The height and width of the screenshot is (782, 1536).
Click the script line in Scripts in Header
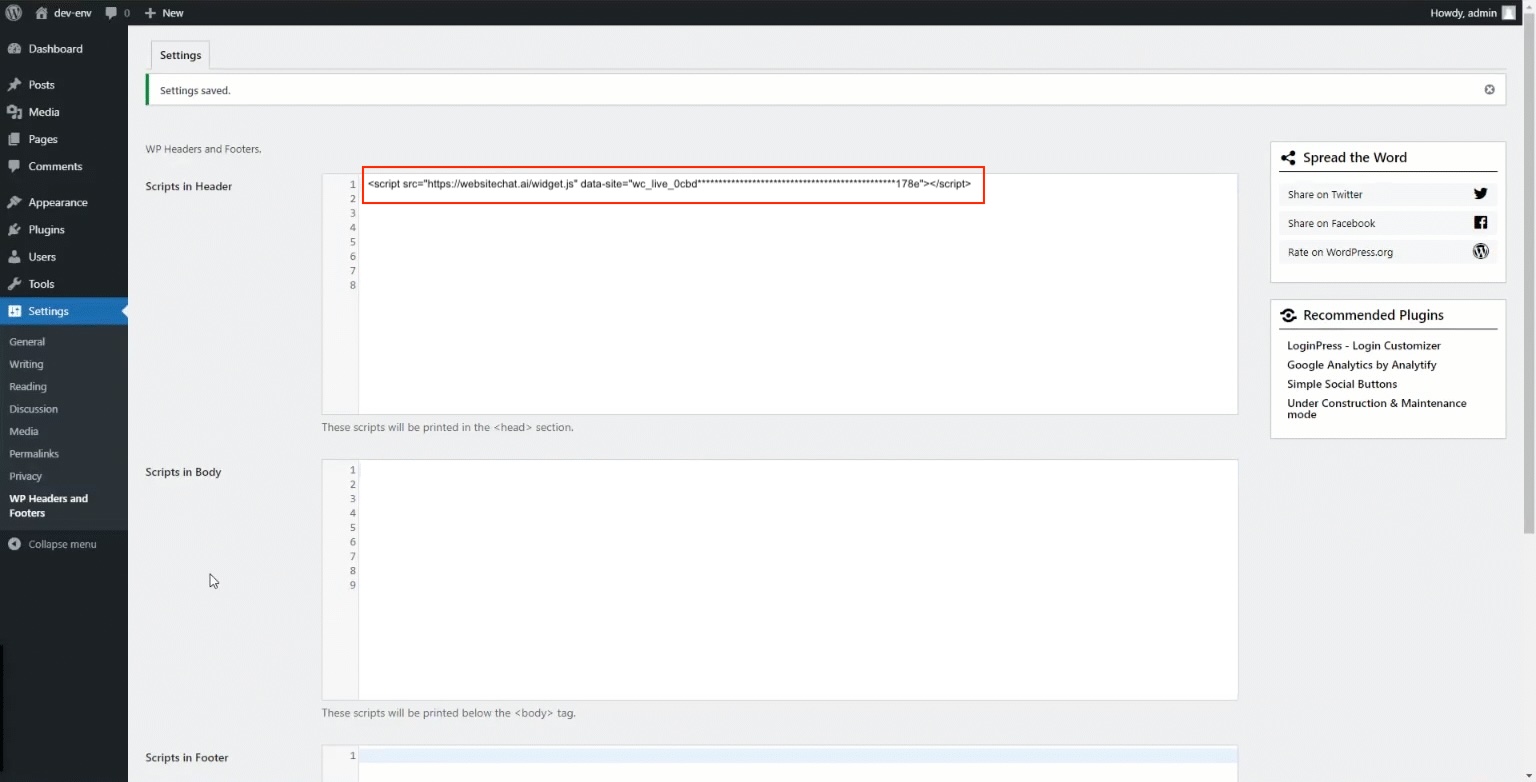[669, 184]
